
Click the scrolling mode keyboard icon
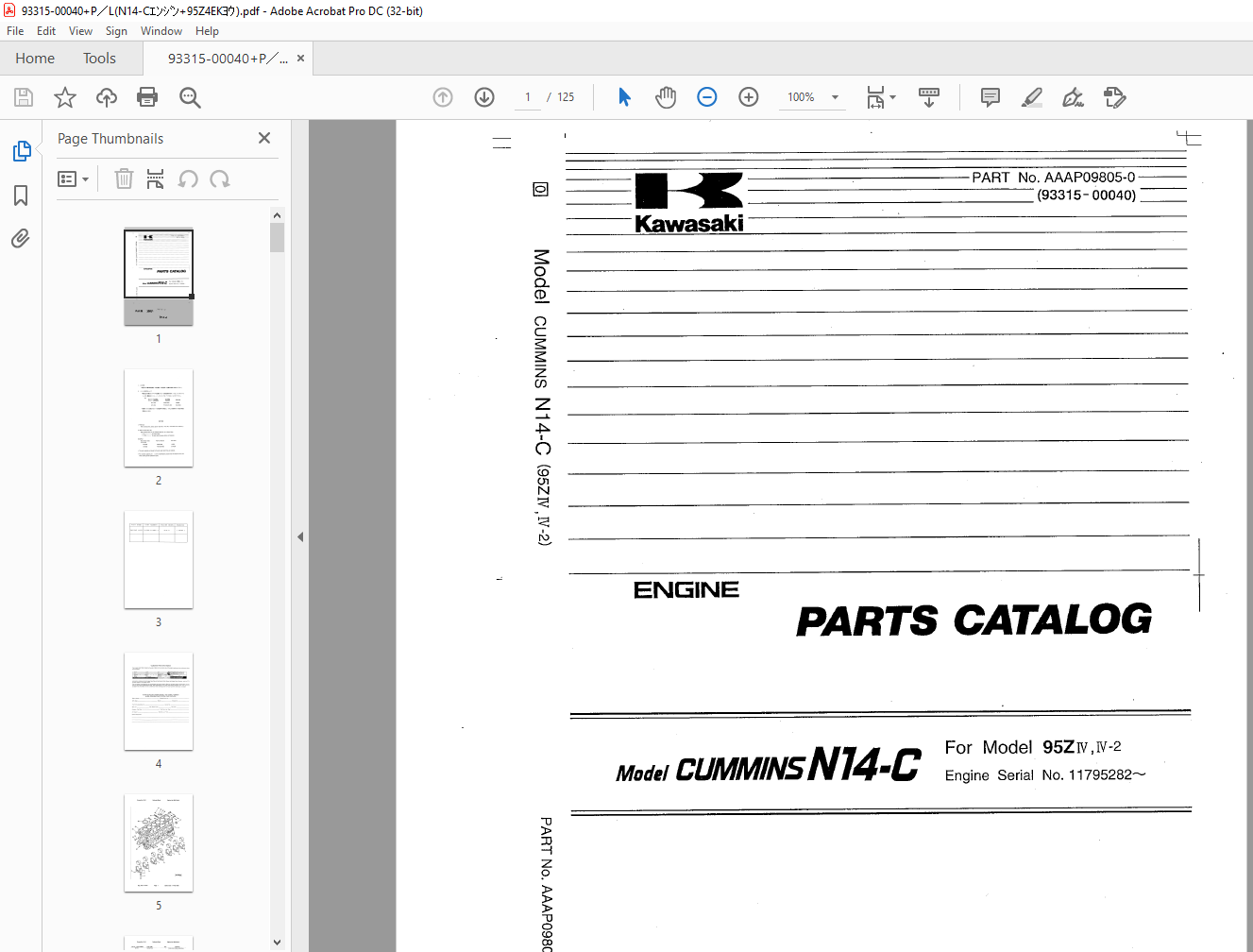[x=929, y=97]
